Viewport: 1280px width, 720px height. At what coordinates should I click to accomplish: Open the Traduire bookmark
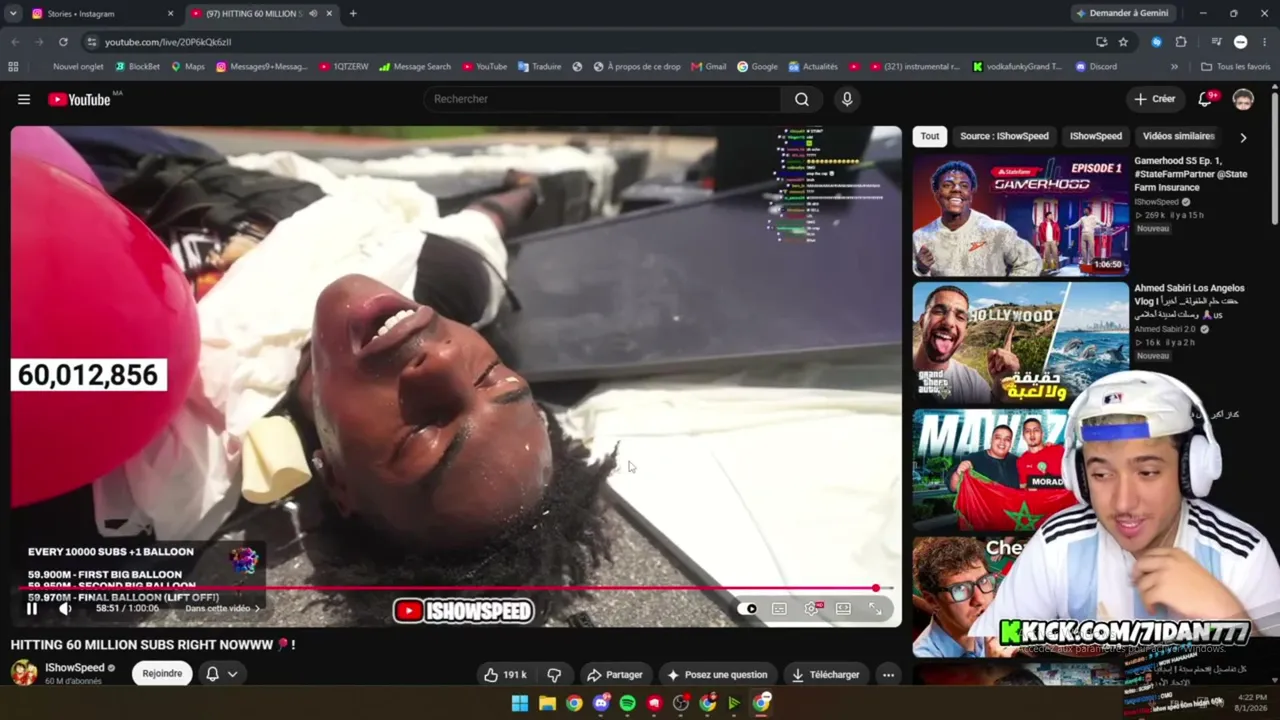click(540, 67)
